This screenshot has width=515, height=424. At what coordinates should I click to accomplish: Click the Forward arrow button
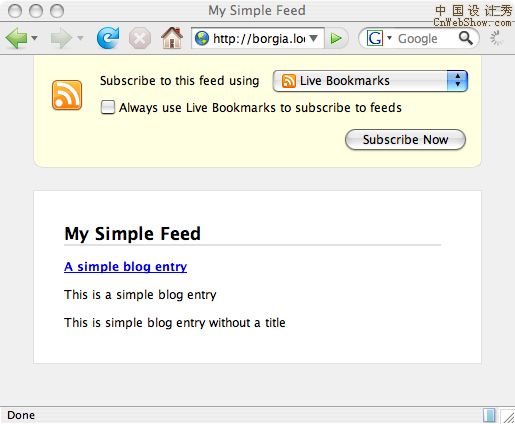[61, 38]
